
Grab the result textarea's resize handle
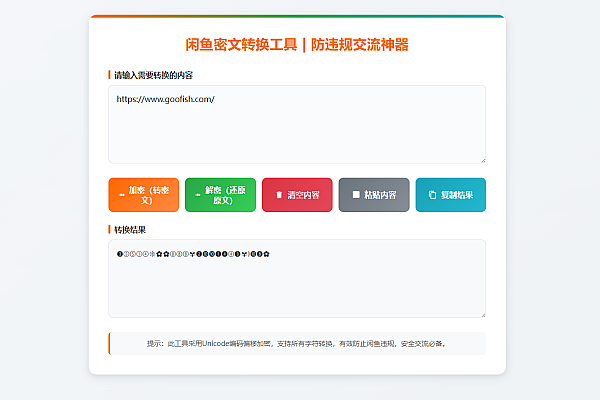click(x=483, y=315)
